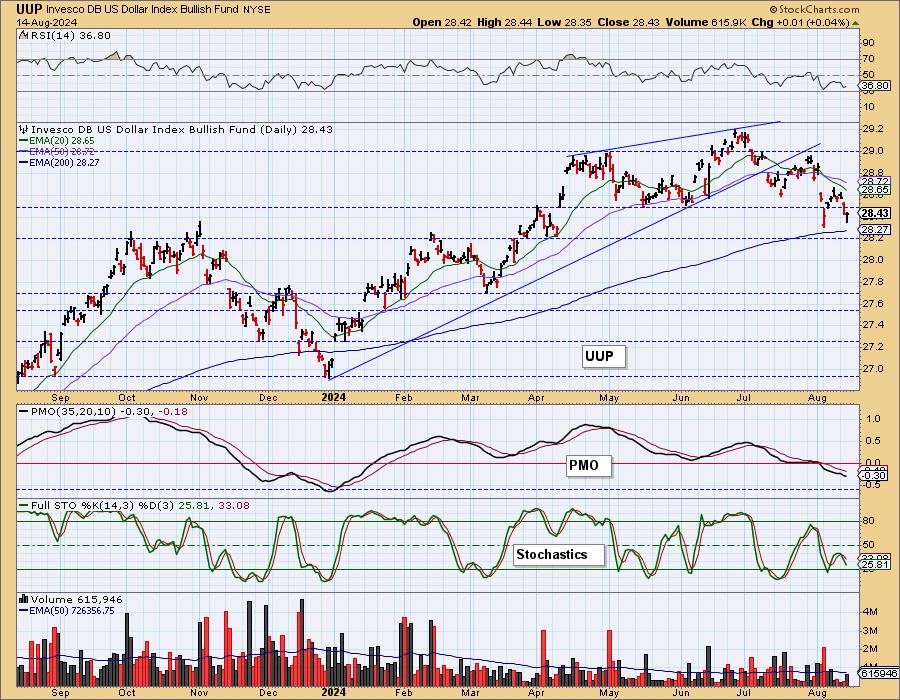Click the Chg +0.01 (+0.04%) value
Viewport: 900px width, 700px height.
point(800,22)
